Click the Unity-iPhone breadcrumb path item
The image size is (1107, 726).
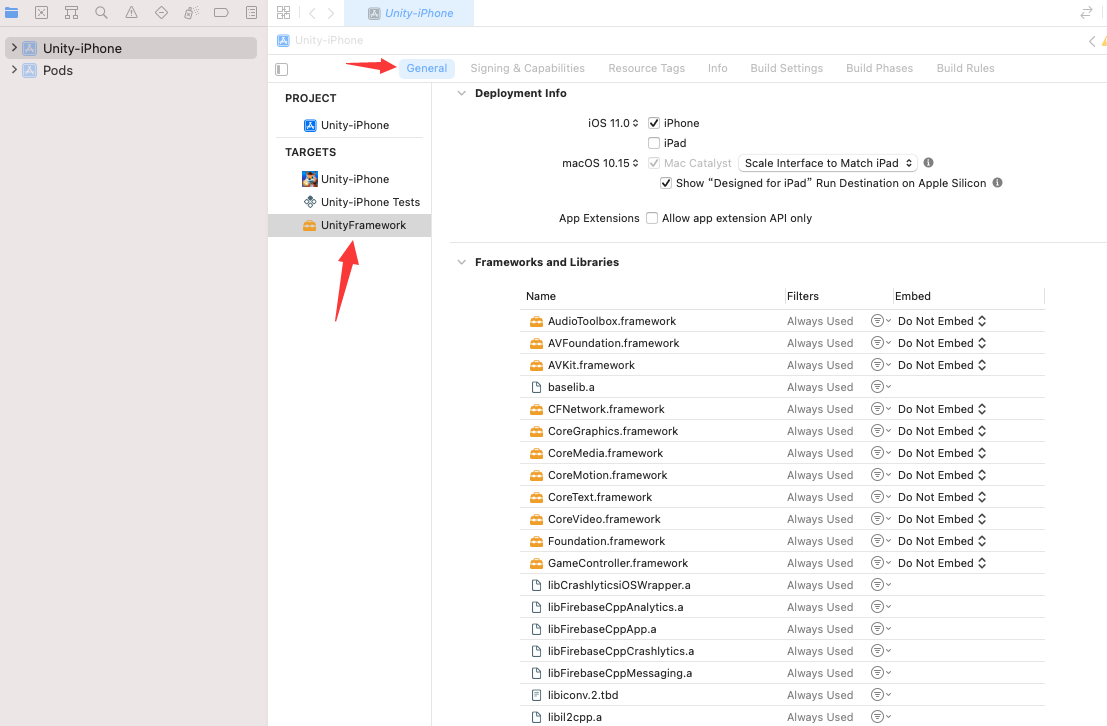point(321,40)
